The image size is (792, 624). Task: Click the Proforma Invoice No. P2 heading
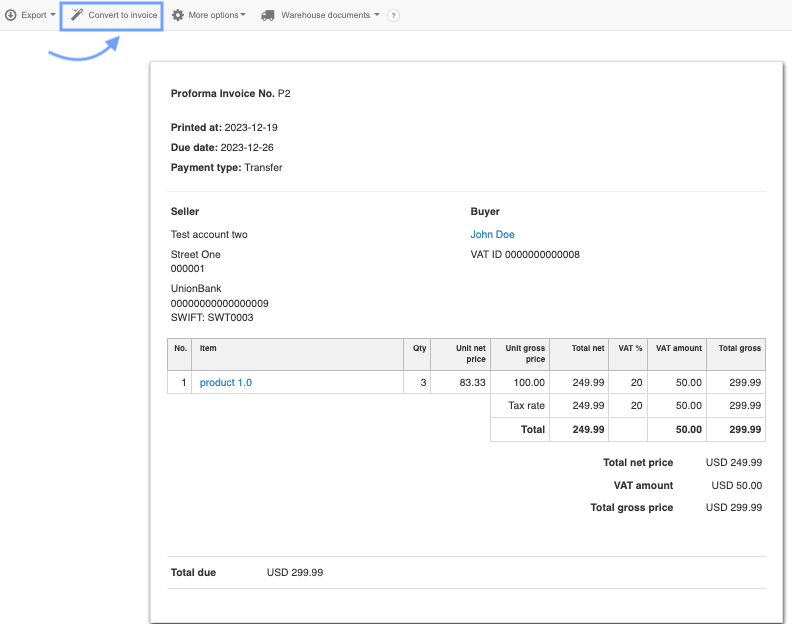[x=230, y=93]
